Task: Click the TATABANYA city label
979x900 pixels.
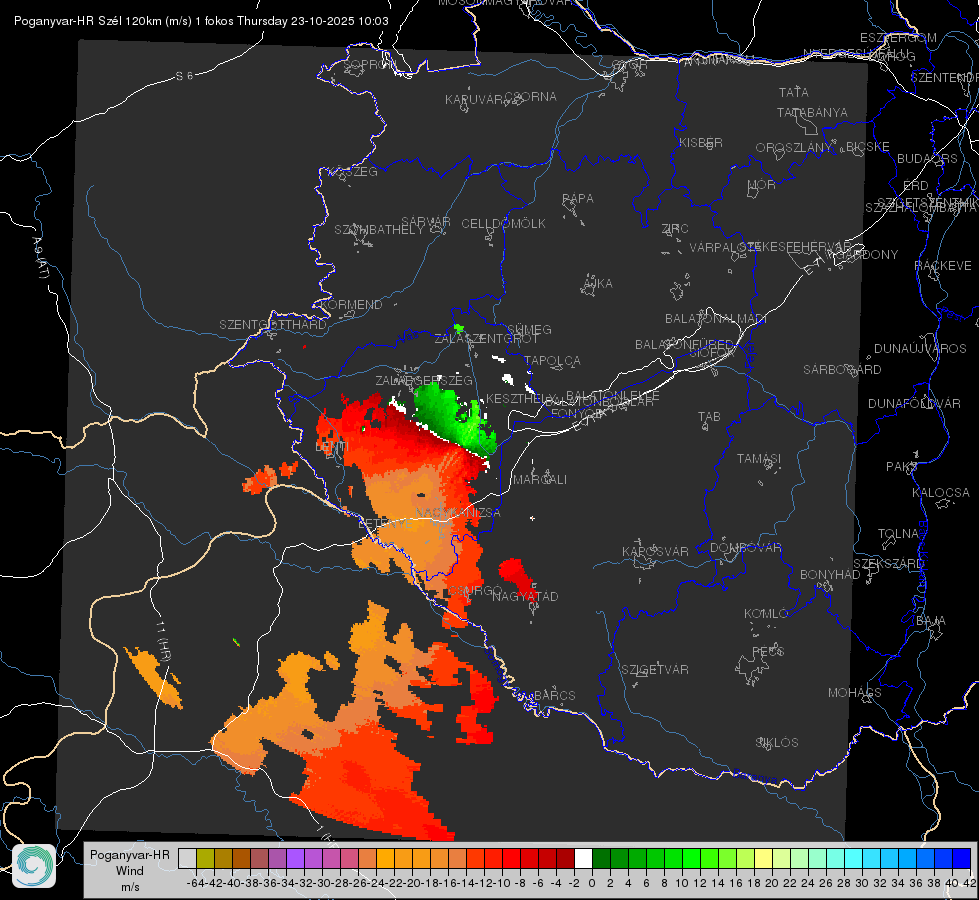Action: [x=812, y=112]
